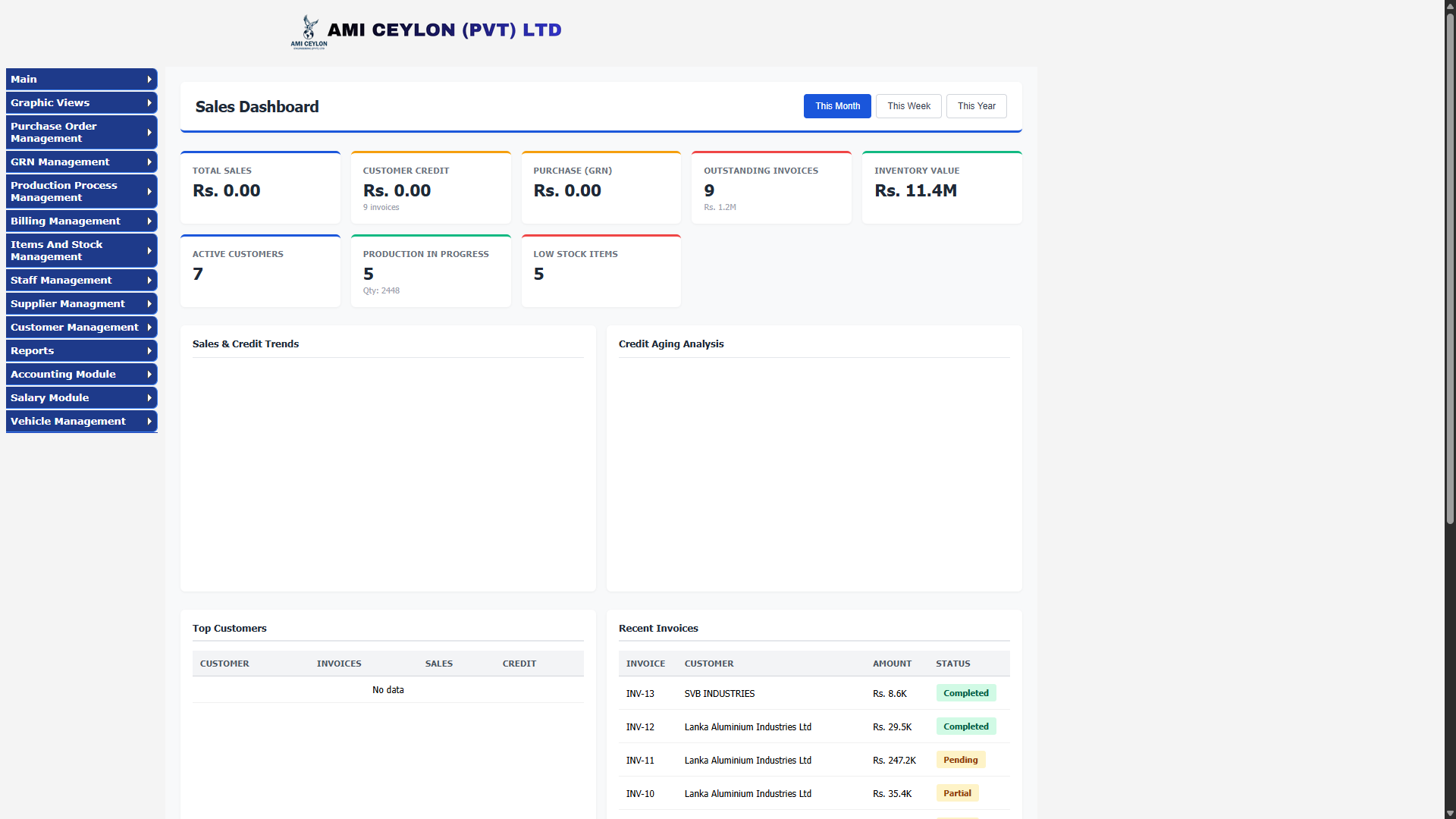Expand GRN Management arrow icon
1456x819 pixels.
point(149,162)
